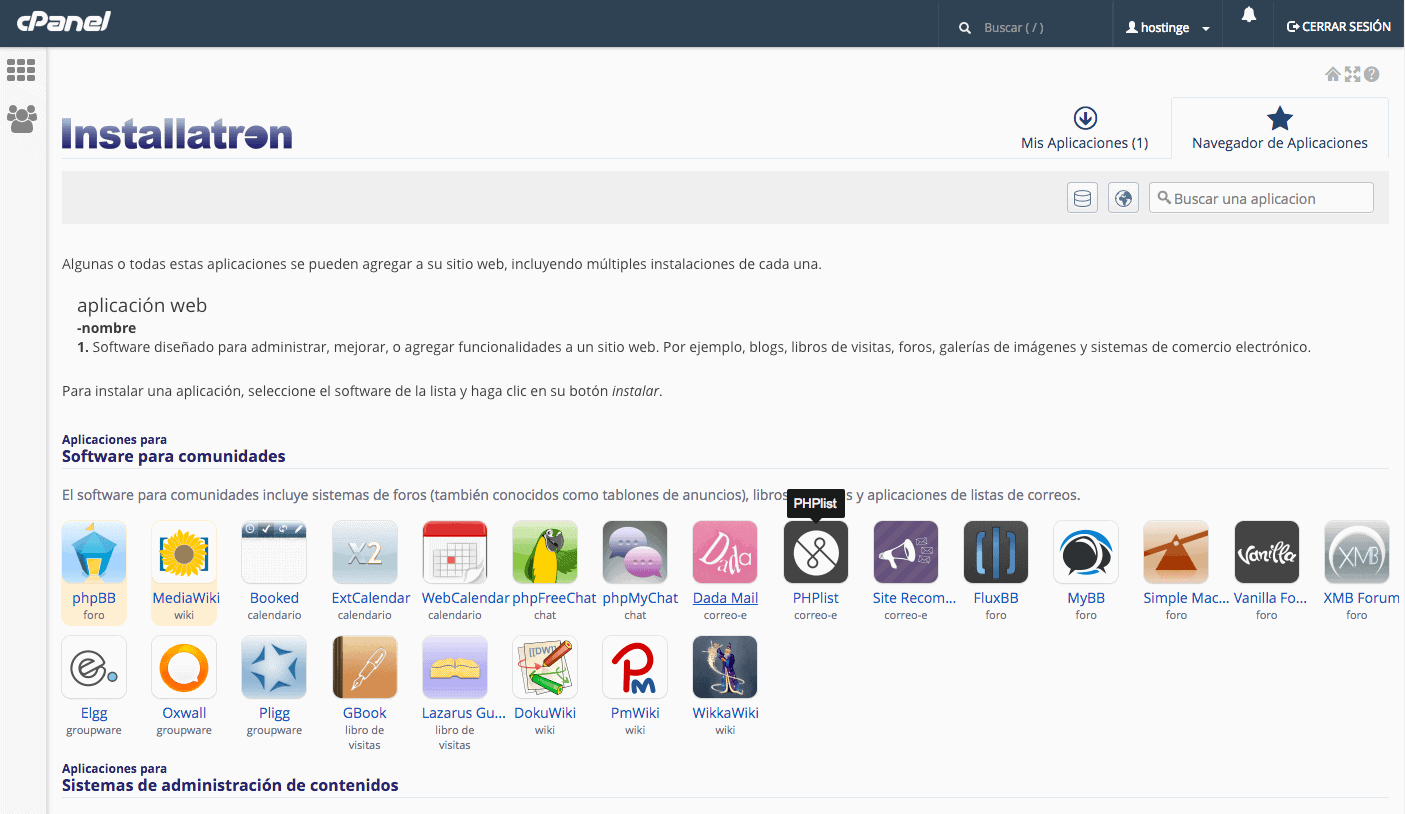This screenshot has height=814, width=1405.
Task: Choose the Elgg groupware icon
Action: tap(94, 667)
